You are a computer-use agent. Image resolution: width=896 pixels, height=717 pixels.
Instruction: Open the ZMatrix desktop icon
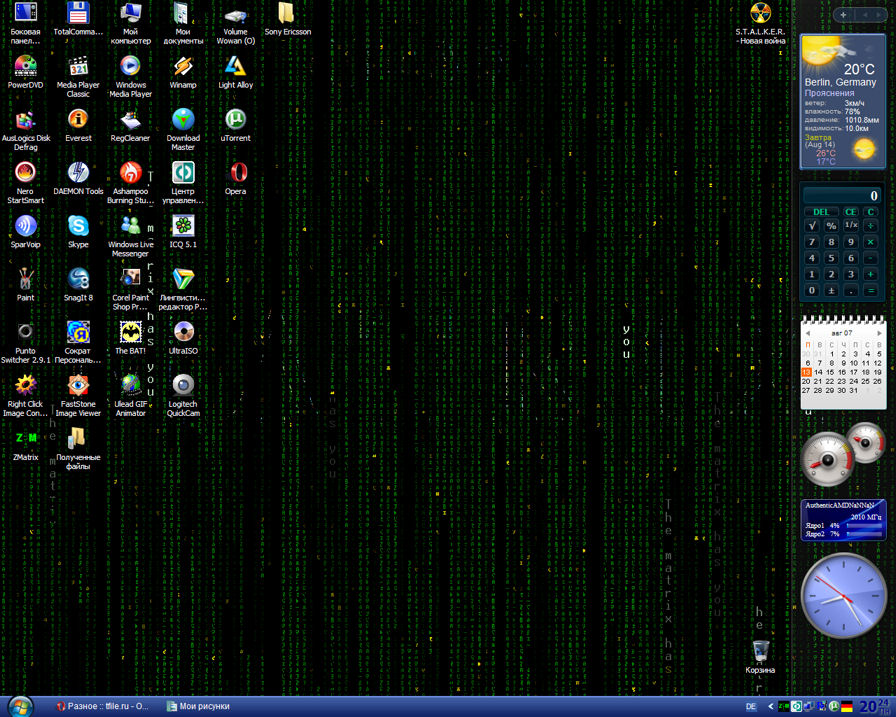point(25,439)
